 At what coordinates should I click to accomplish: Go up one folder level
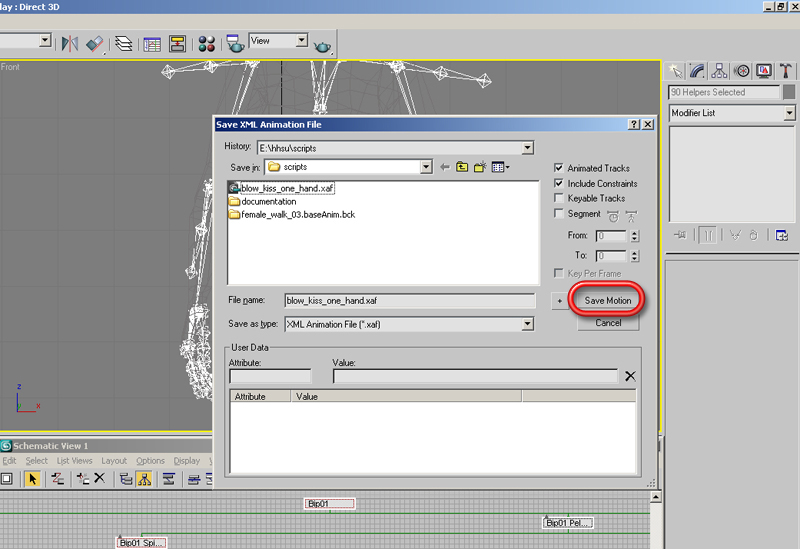click(x=462, y=167)
